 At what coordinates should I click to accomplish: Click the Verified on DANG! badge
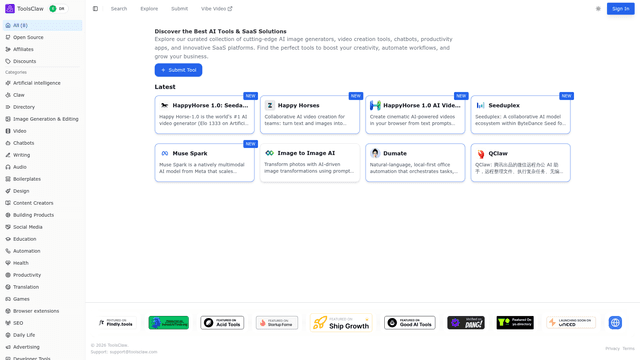[466, 323]
